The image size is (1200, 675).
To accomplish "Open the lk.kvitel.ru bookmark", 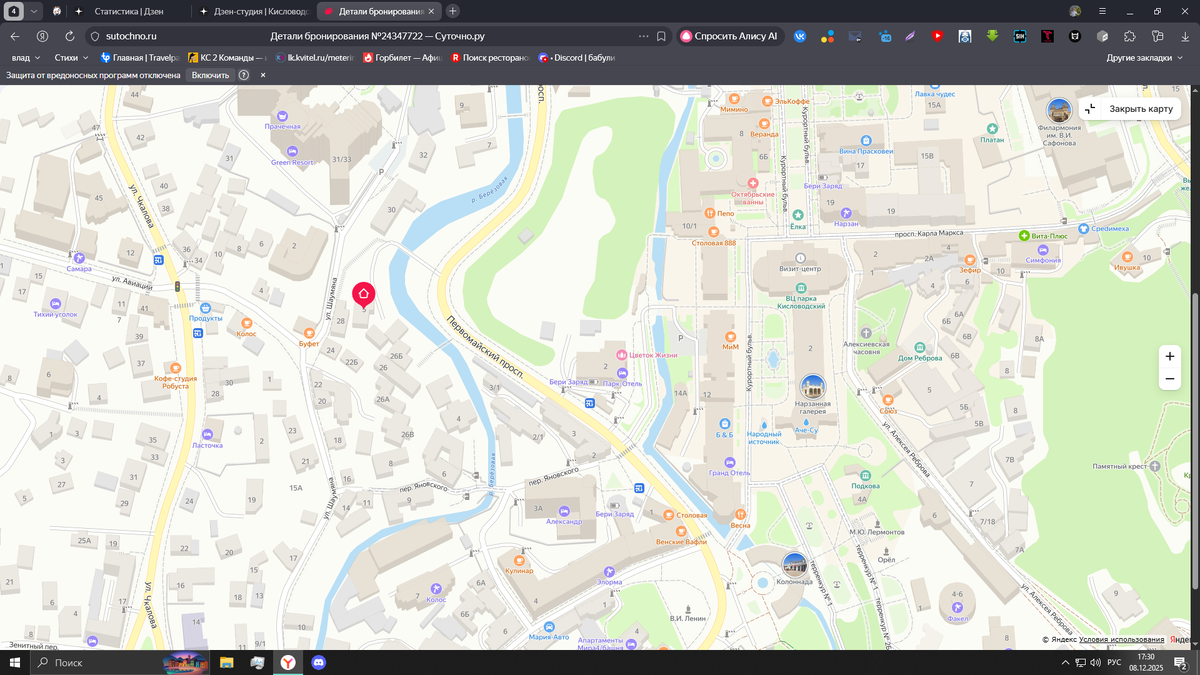I will pyautogui.click(x=314, y=58).
